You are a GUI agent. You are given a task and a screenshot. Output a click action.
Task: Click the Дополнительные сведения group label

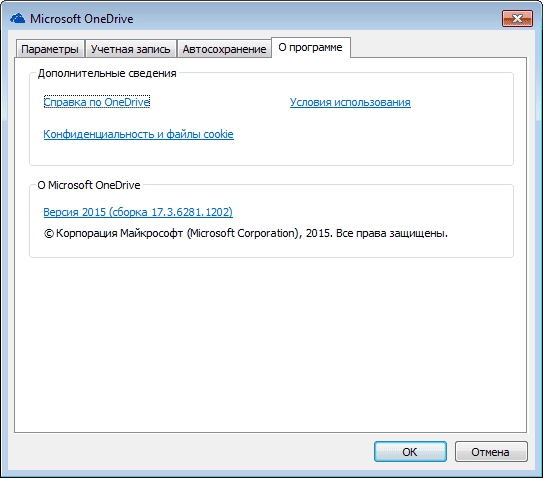(107, 73)
